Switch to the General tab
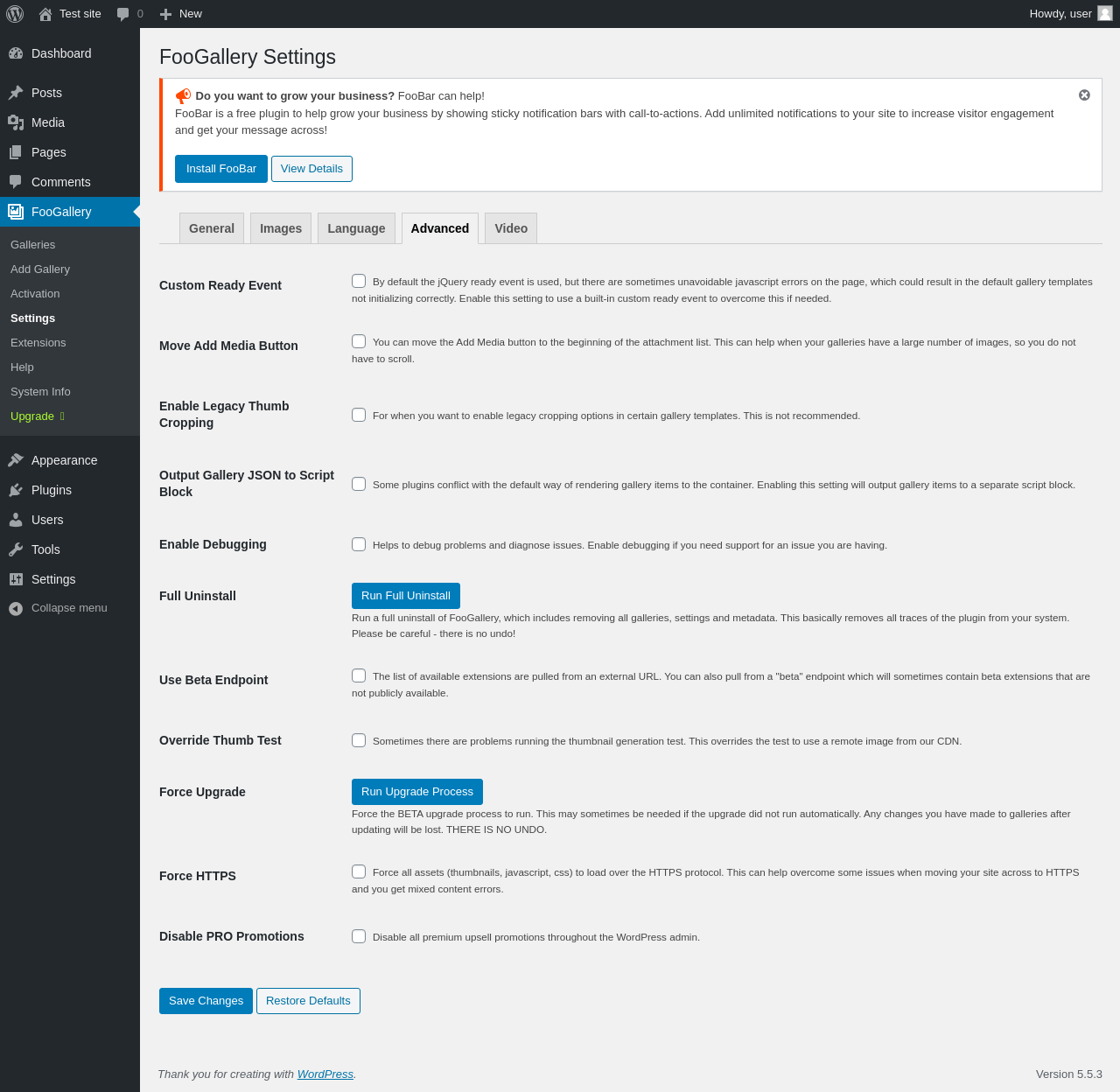Viewport: 1120px width, 1092px height. [x=212, y=228]
